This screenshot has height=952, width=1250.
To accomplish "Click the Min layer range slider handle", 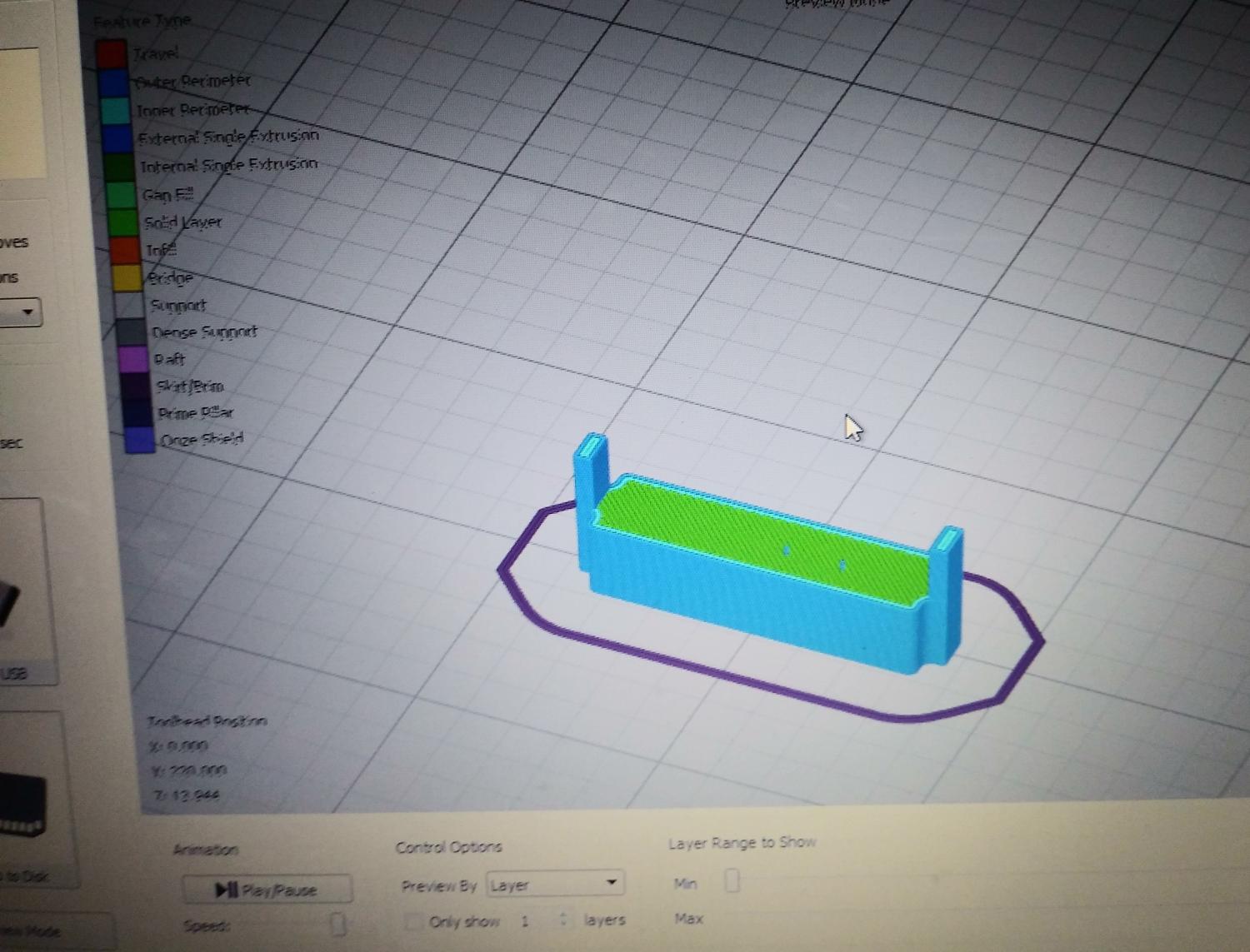I will (732, 880).
